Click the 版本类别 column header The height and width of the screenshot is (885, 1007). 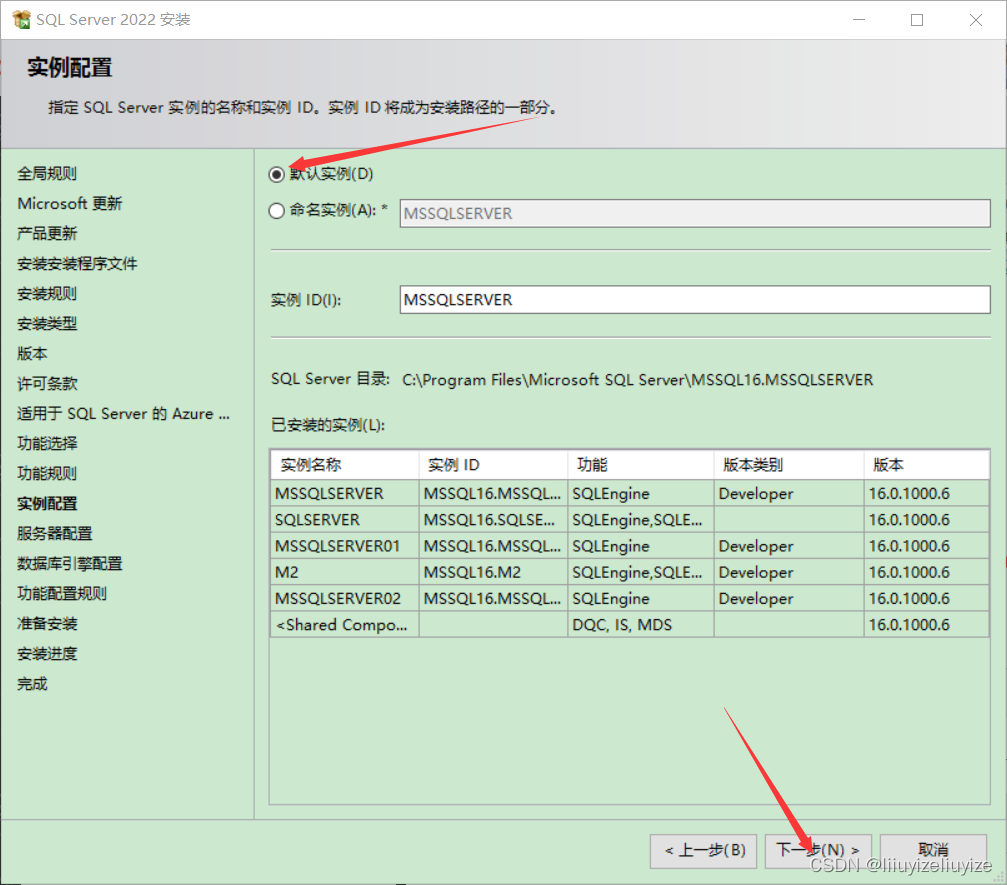pos(789,464)
